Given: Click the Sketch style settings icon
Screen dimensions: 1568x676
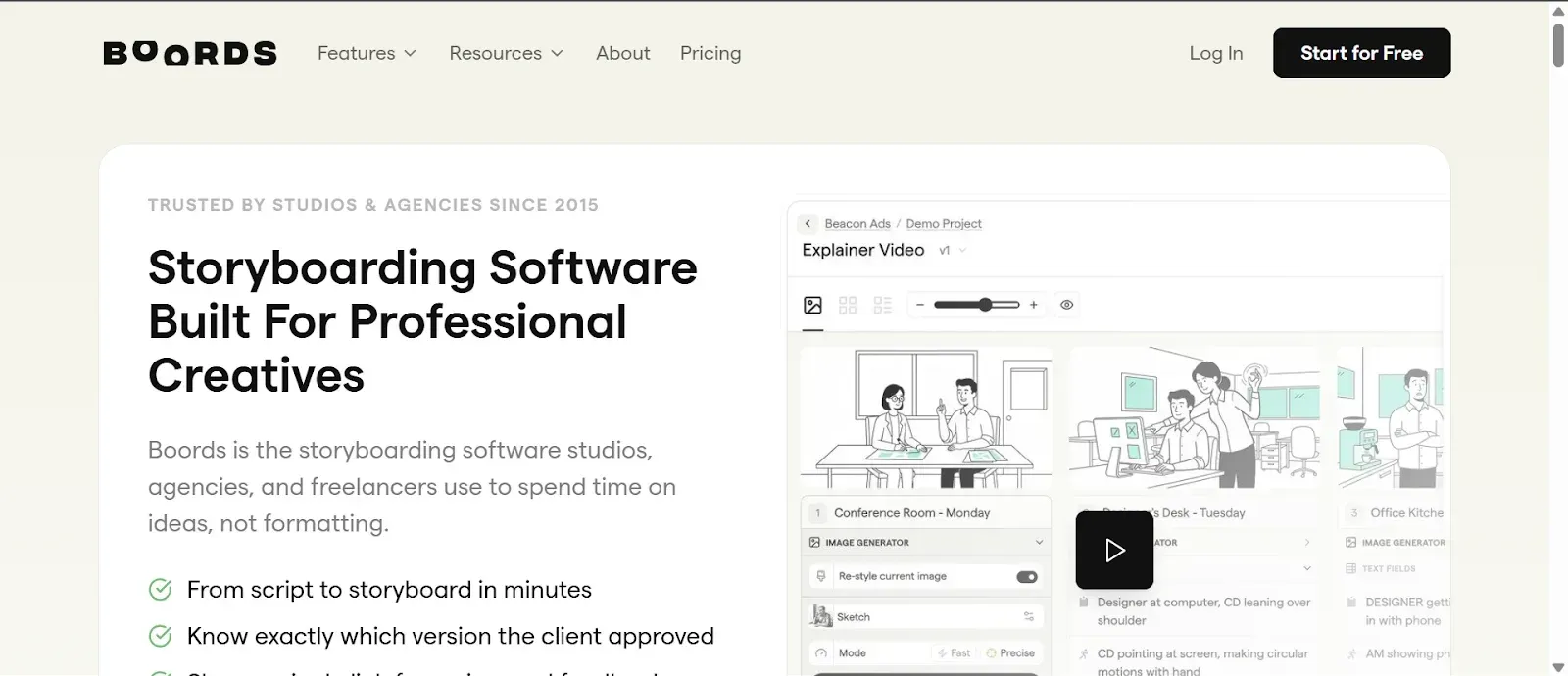Looking at the screenshot, I should tap(1029, 617).
